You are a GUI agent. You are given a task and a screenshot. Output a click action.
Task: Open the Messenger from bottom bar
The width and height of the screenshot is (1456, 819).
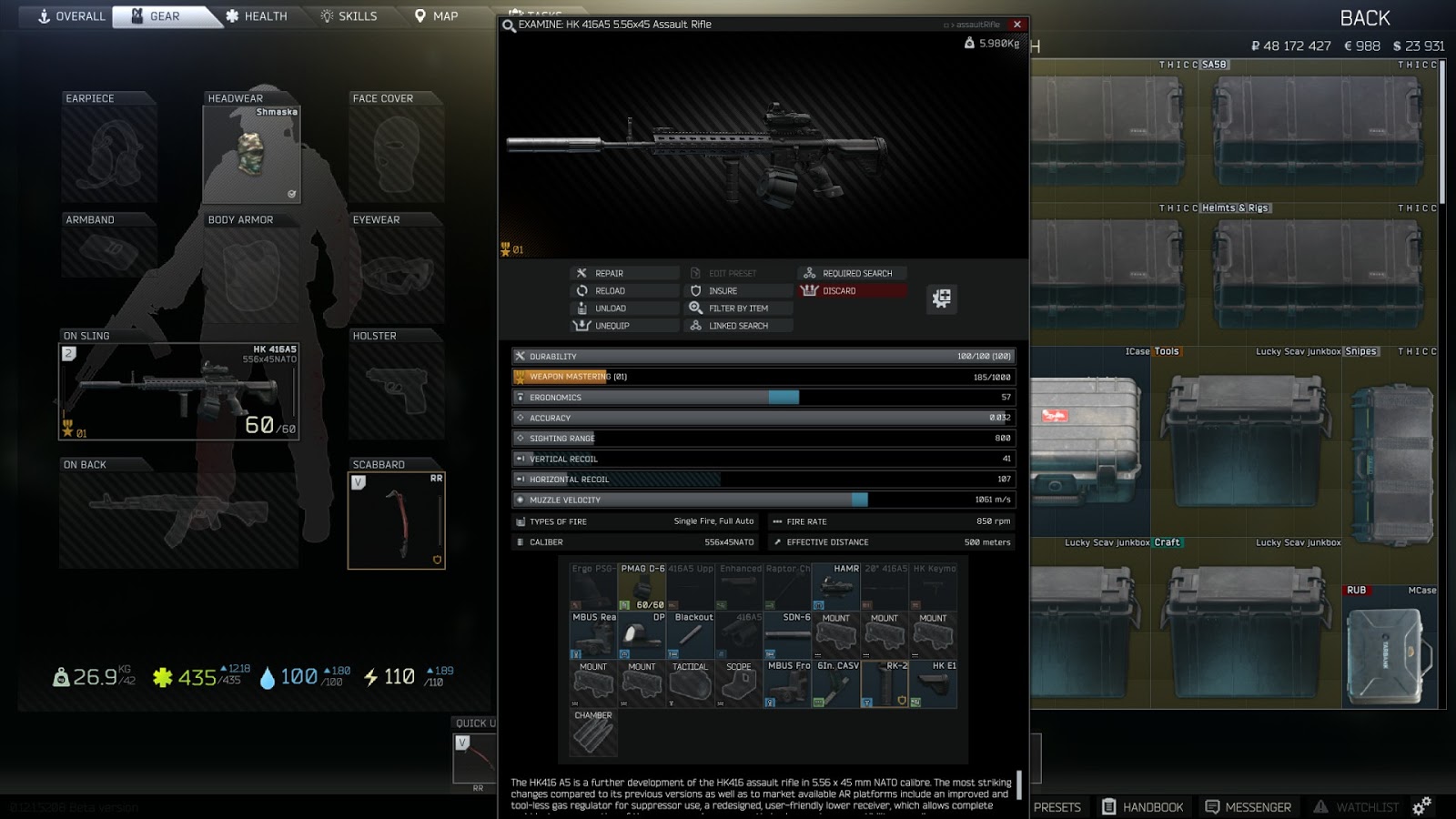point(1248,807)
